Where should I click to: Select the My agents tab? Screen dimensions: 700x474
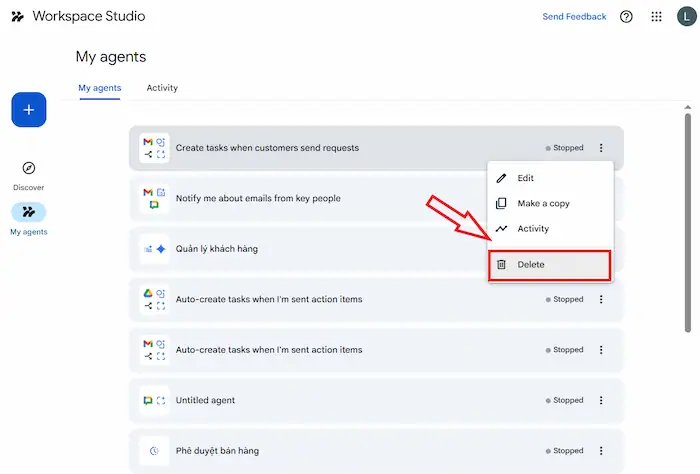tap(100, 88)
